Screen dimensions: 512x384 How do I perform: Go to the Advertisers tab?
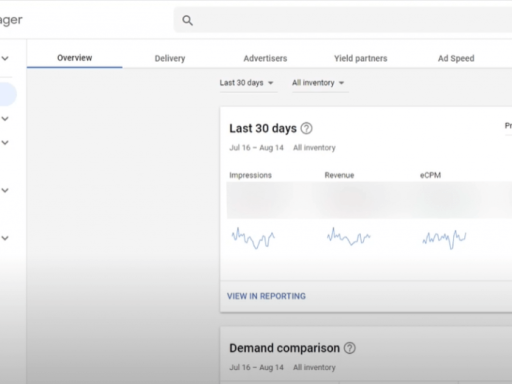[x=265, y=58]
